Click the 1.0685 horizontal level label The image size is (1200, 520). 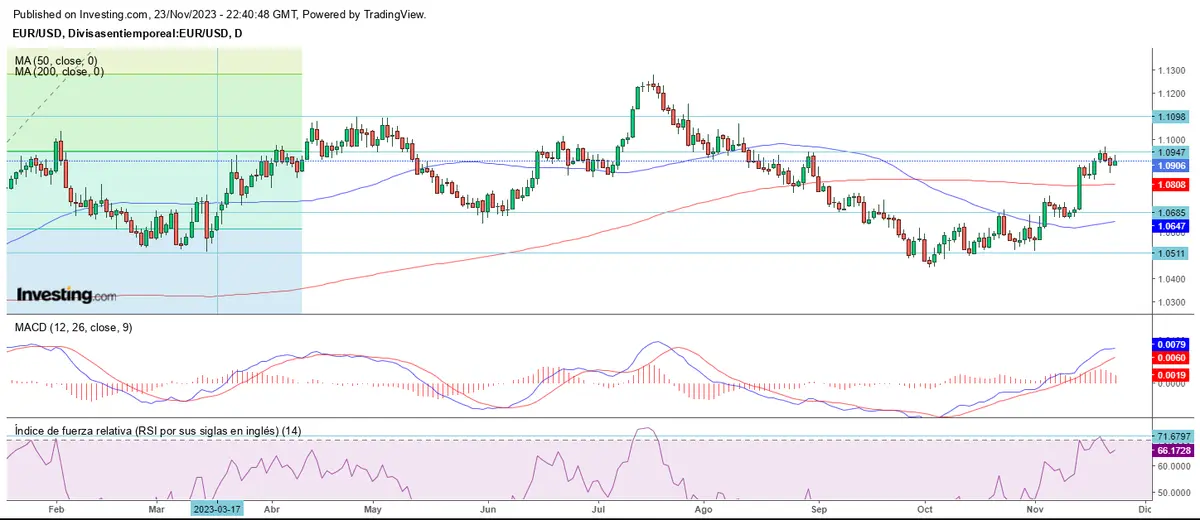click(x=1170, y=212)
